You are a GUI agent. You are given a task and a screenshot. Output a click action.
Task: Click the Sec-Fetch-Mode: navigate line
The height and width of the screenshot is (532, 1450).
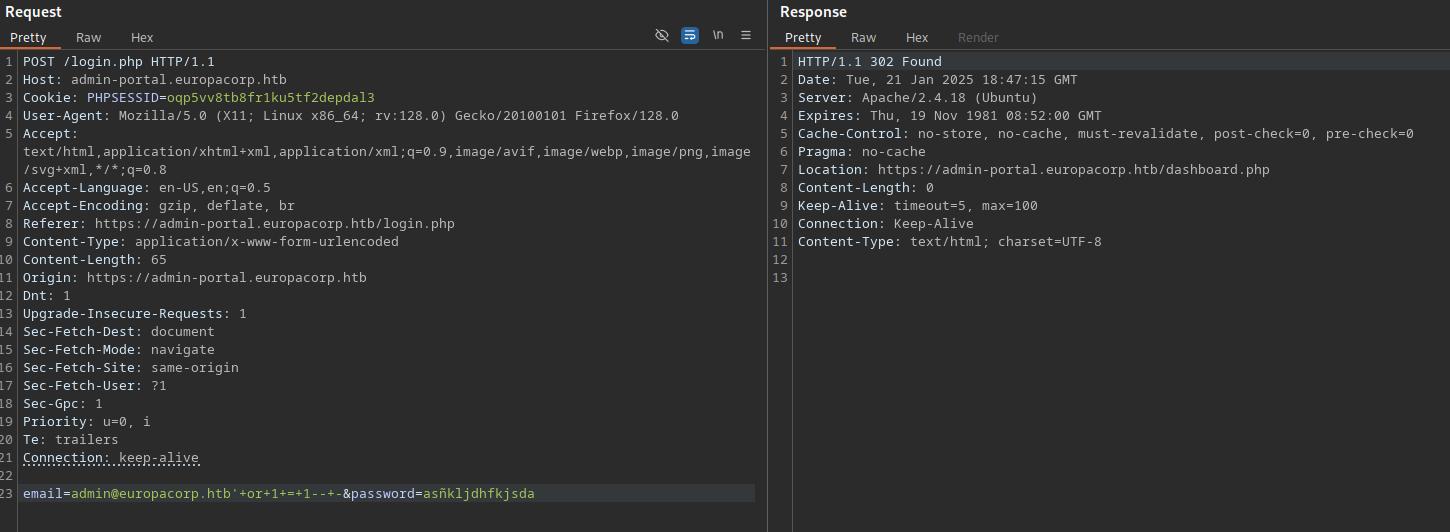pyautogui.click(x=119, y=349)
